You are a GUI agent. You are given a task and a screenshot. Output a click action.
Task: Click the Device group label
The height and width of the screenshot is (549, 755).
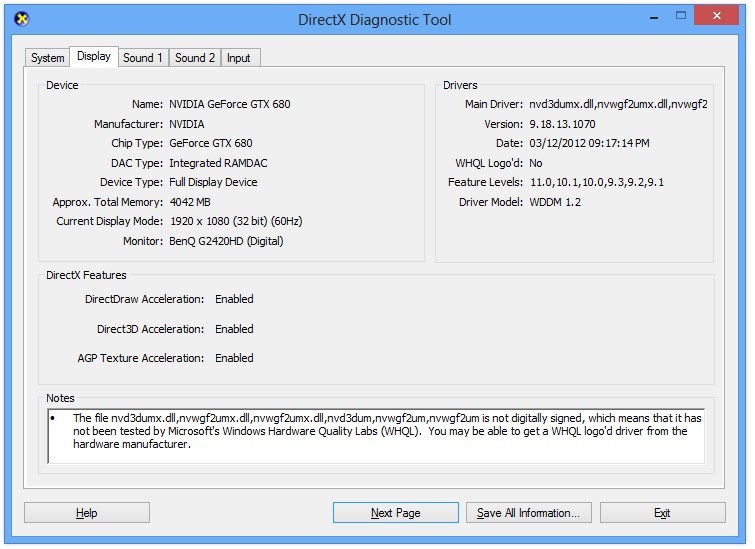click(62, 85)
